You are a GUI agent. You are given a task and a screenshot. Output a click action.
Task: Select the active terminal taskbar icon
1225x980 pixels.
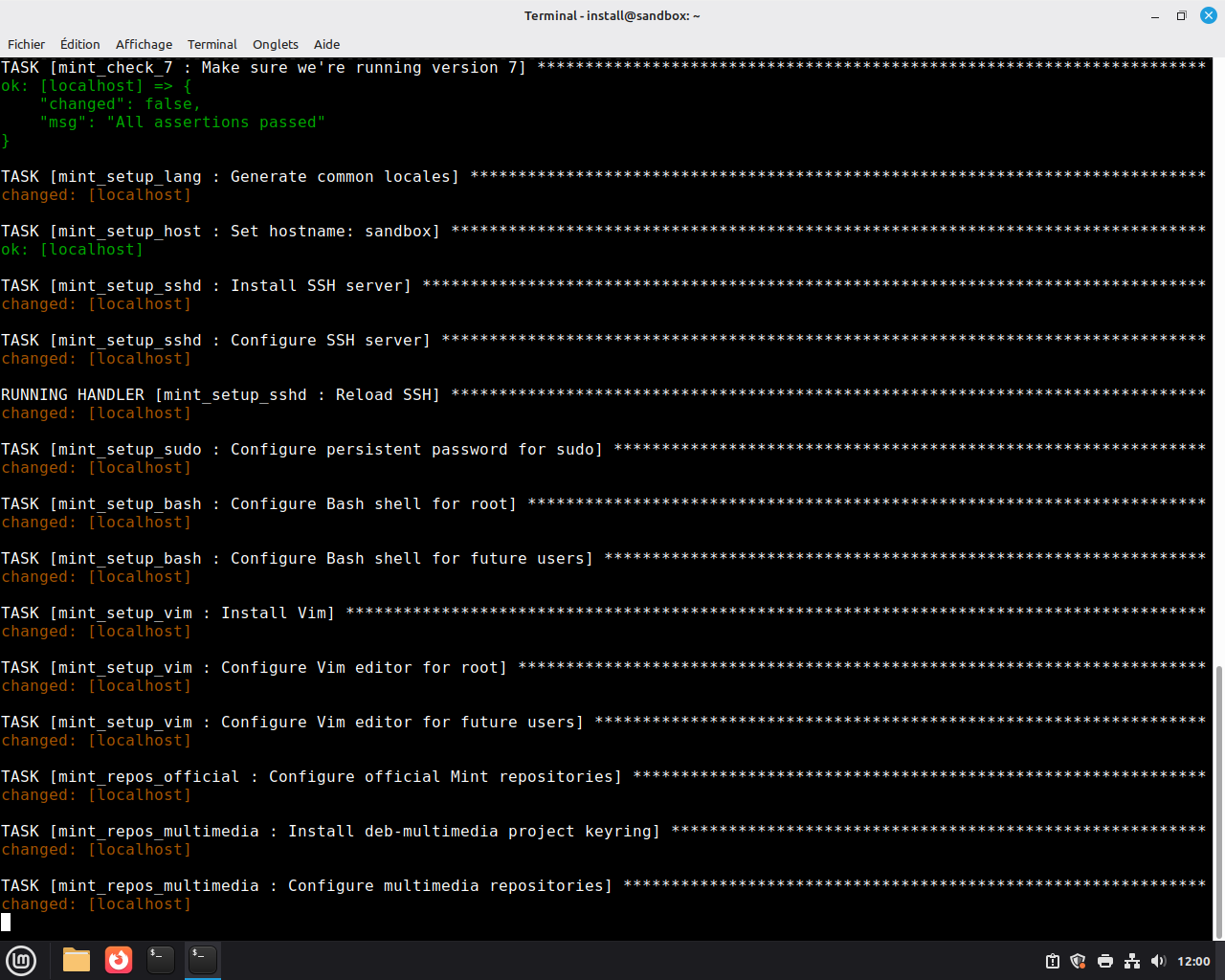point(202,960)
